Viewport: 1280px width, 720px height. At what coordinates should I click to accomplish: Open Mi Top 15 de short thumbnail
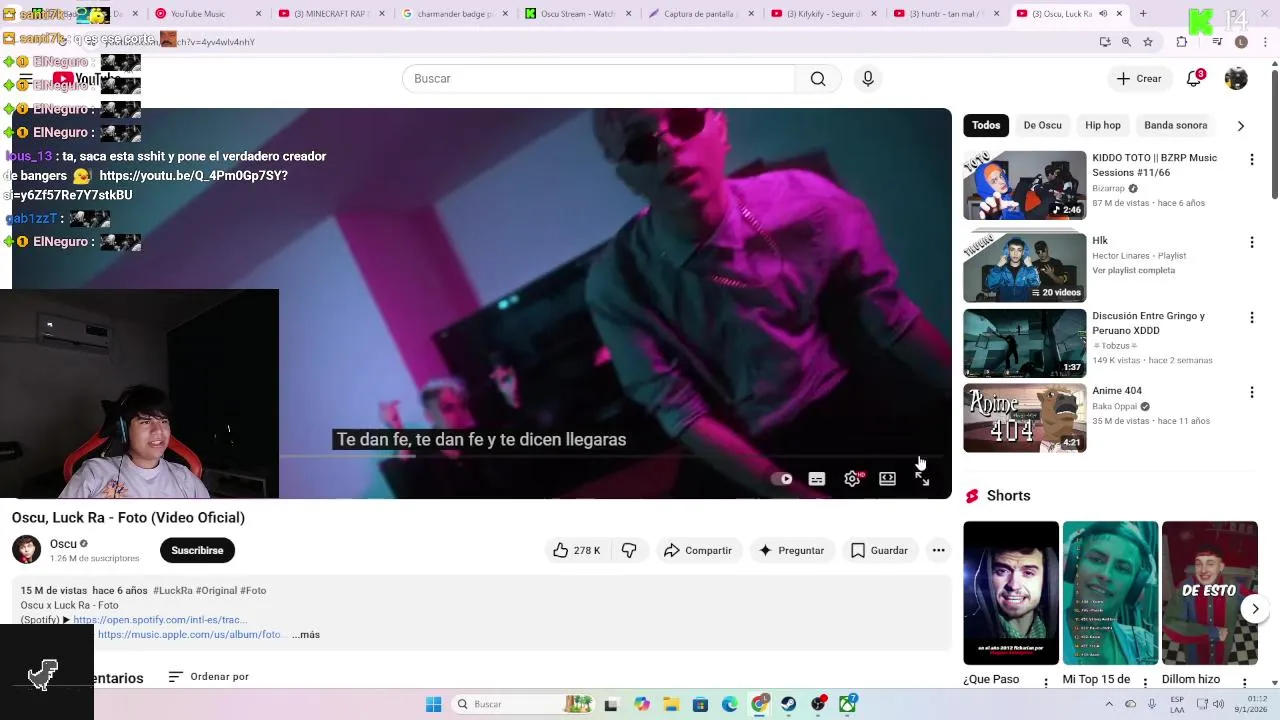tap(1110, 593)
